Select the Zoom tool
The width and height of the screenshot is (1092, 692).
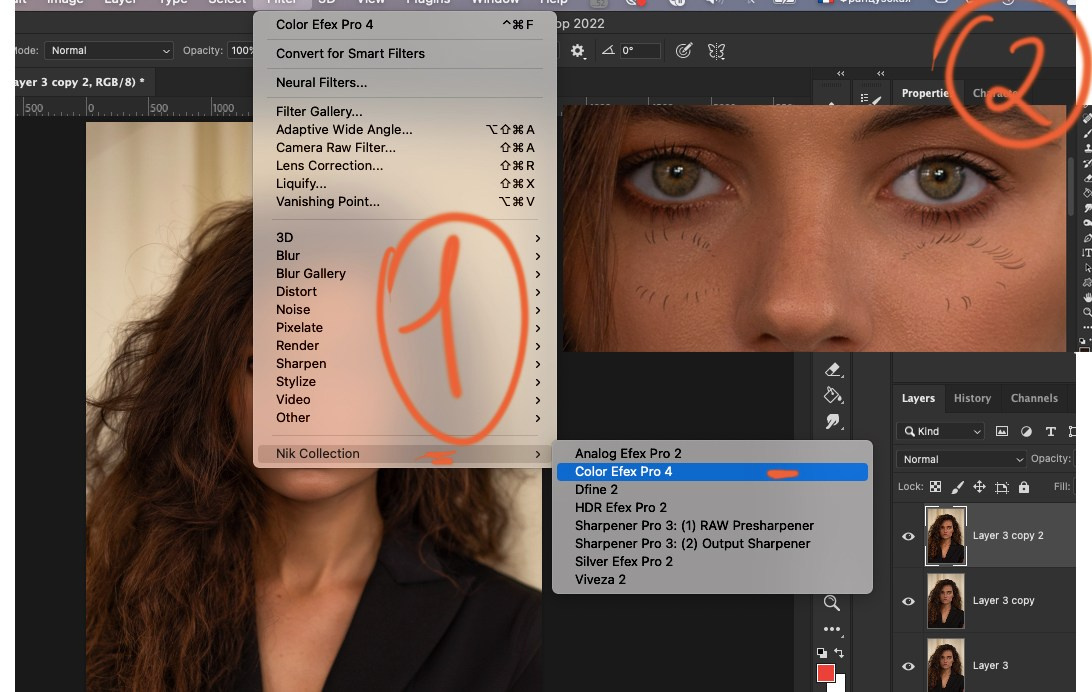[833, 603]
